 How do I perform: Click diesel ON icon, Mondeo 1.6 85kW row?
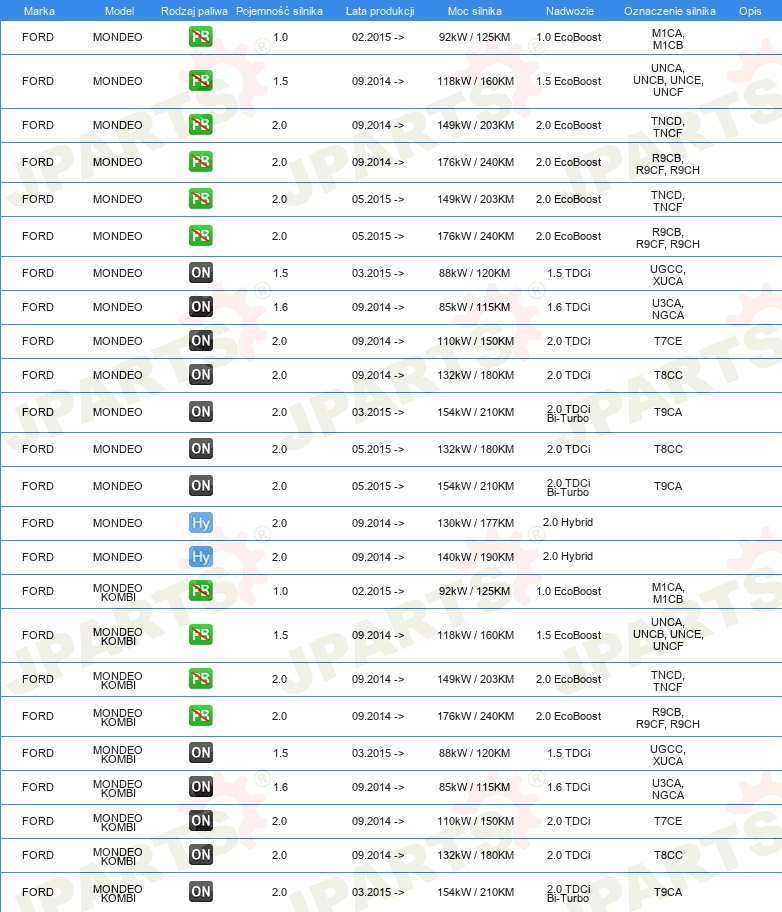(x=201, y=307)
